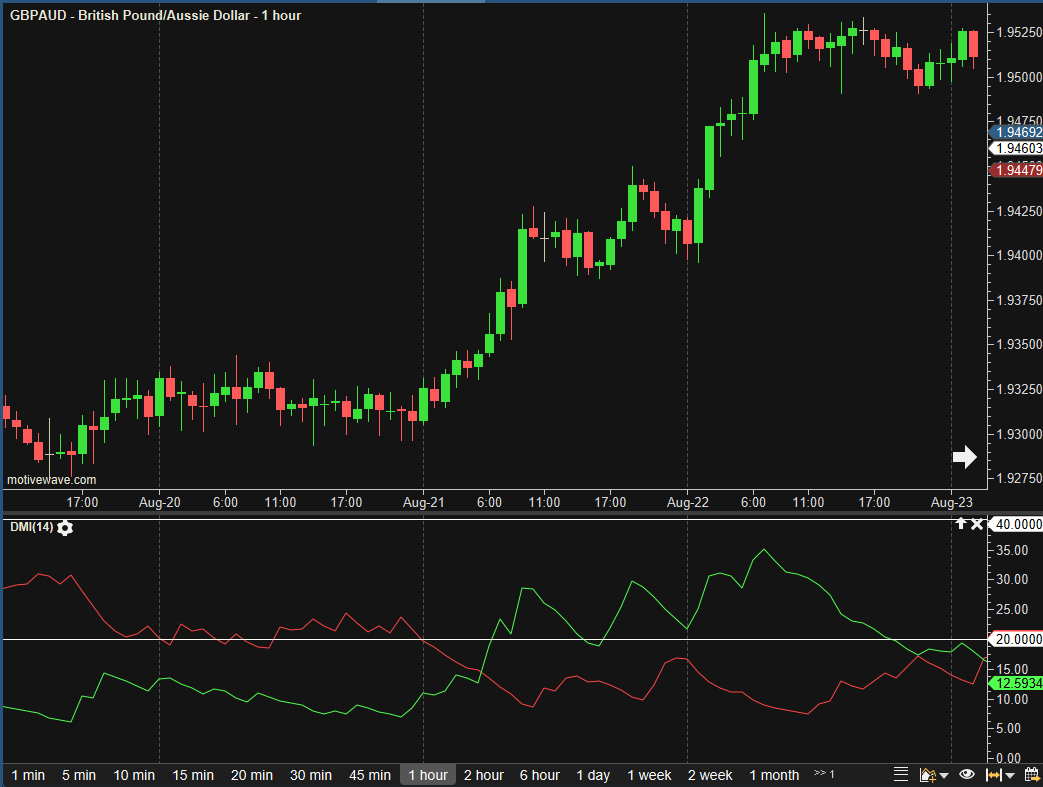
Task: Move DMI panel up with arrow icon
Action: [x=961, y=524]
